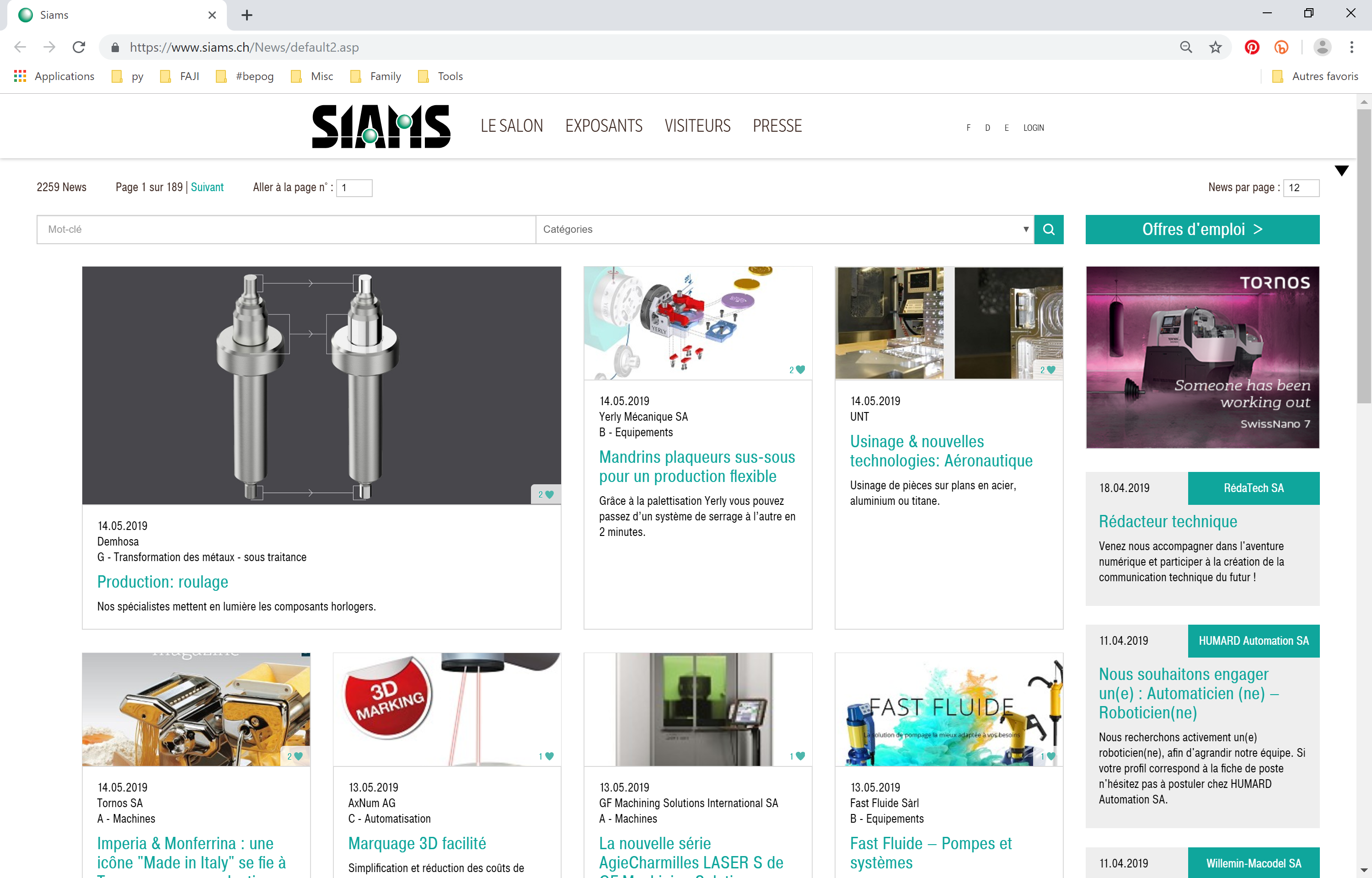This screenshot has width=1372, height=878.
Task: Open the Autres favoris folder
Action: click(x=1316, y=76)
